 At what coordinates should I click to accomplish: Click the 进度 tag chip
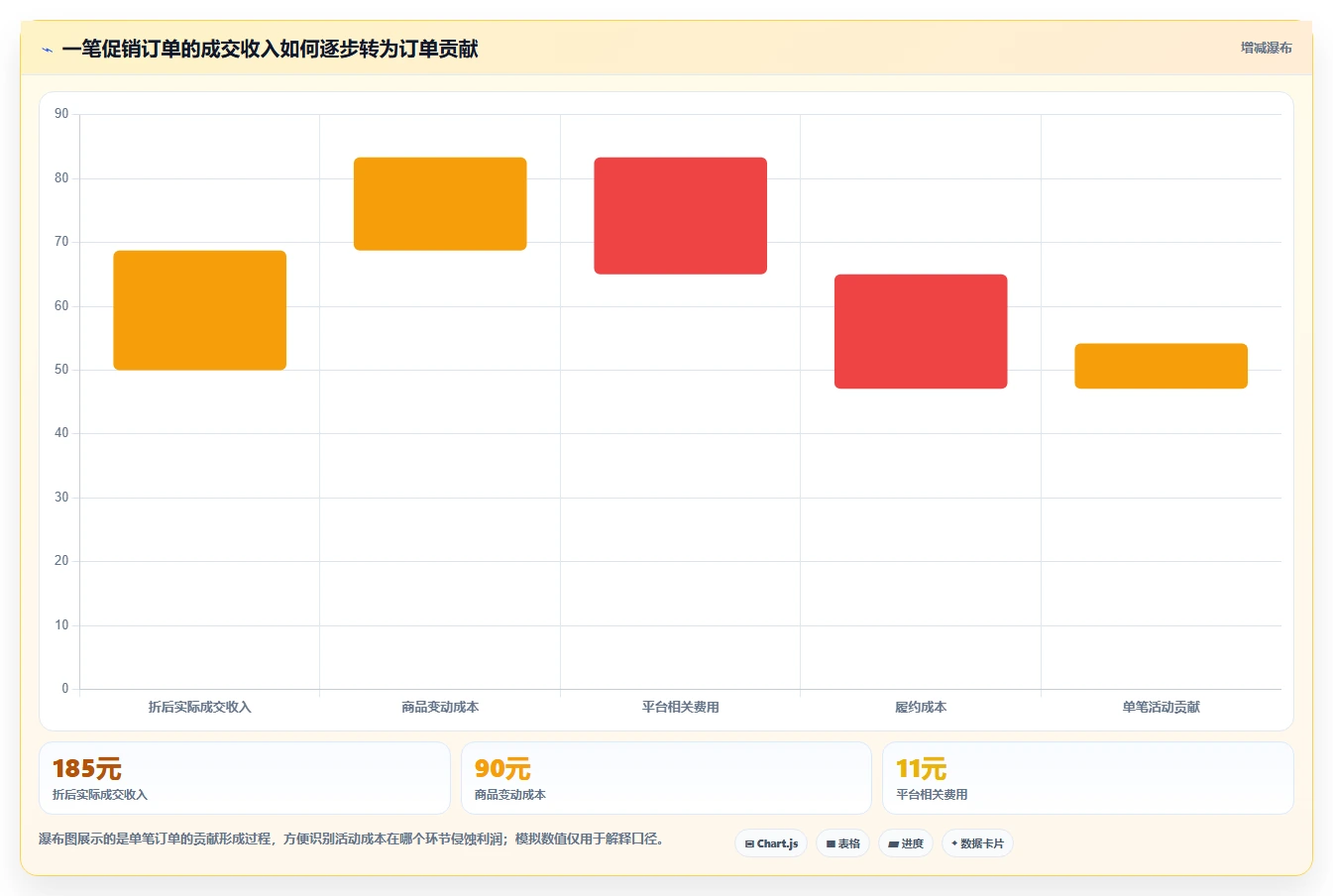[x=906, y=843]
